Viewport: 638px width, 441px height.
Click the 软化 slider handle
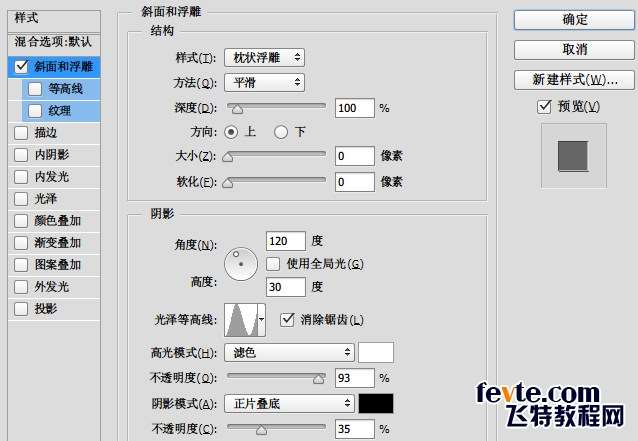(227, 183)
